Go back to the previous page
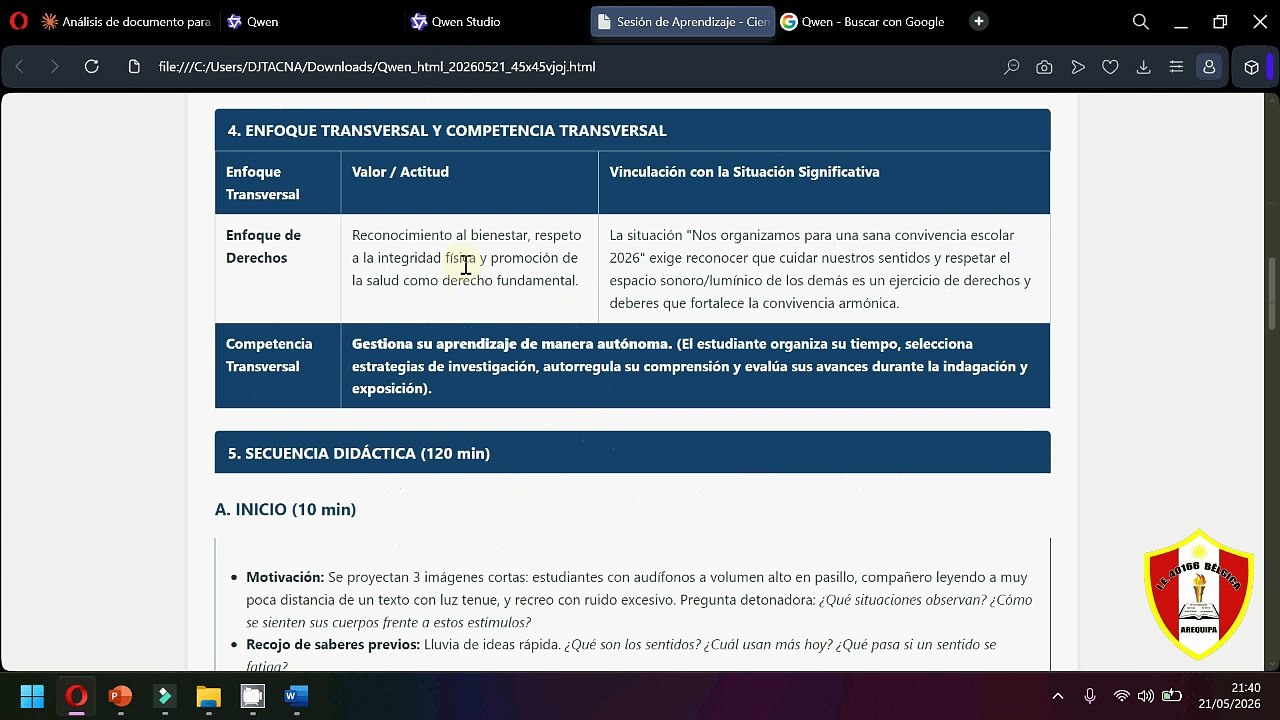Screen dimensions: 1280x720 click(19, 67)
